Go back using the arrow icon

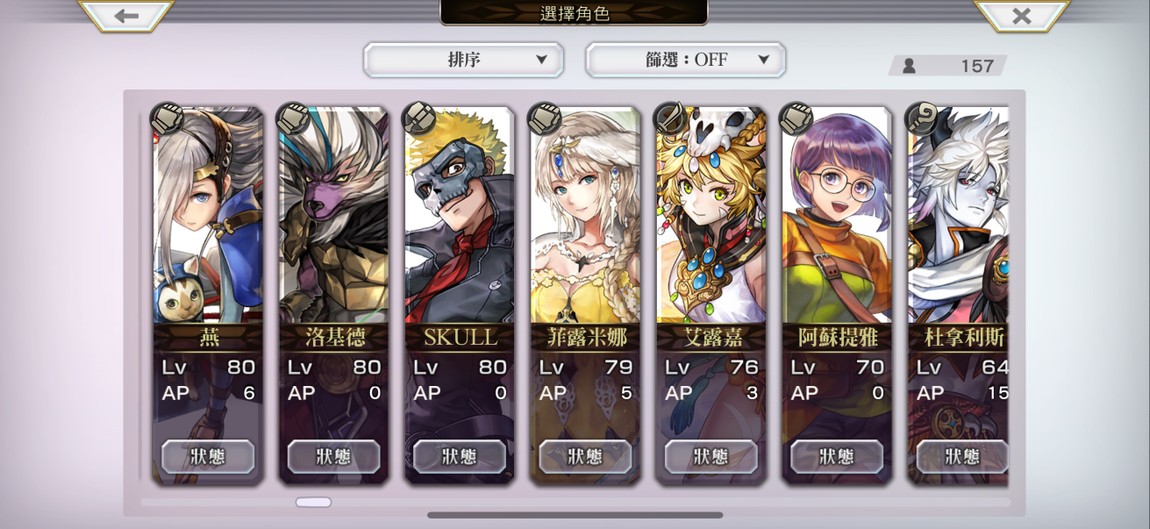(125, 15)
